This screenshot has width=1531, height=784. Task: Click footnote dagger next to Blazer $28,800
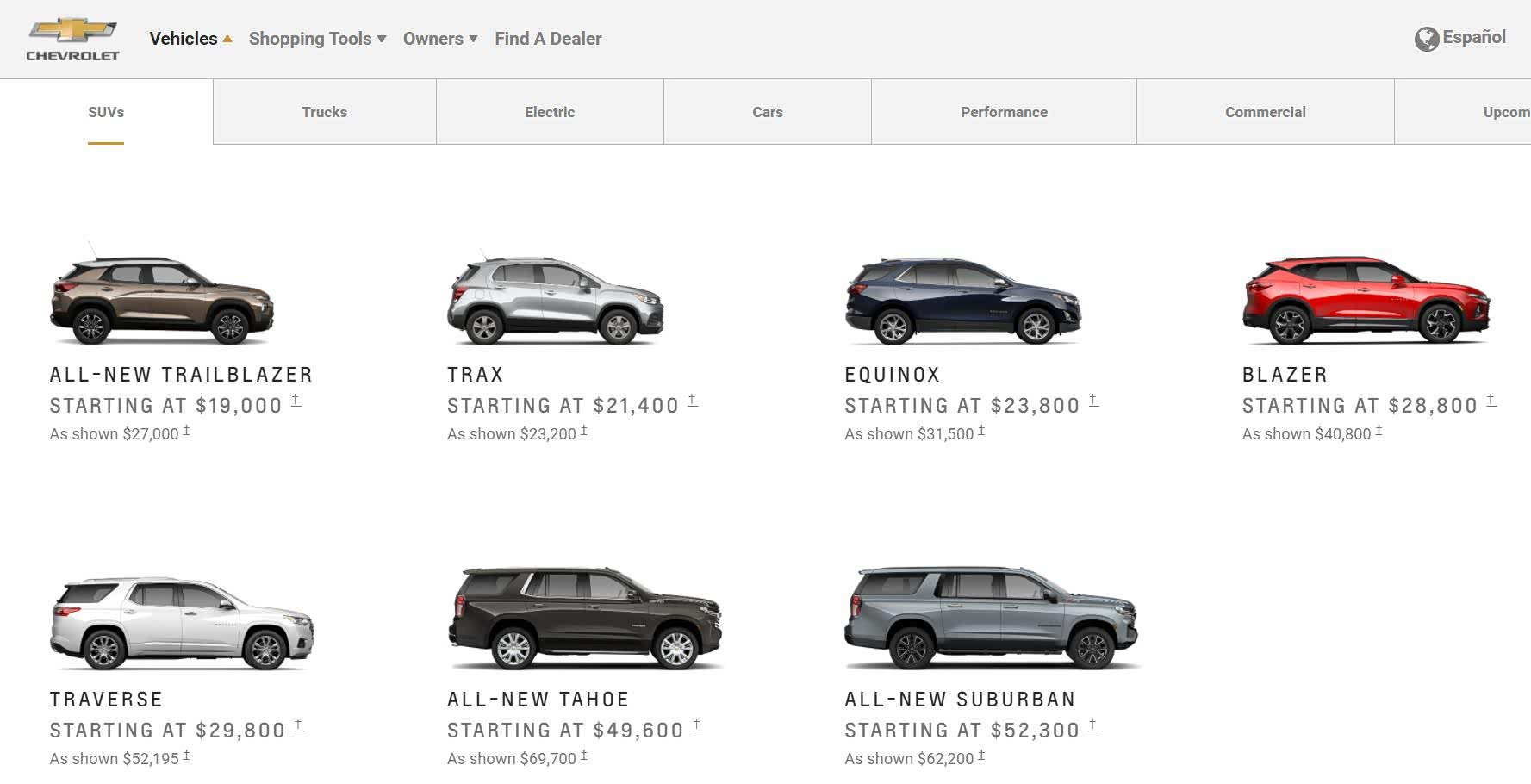pos(1491,401)
